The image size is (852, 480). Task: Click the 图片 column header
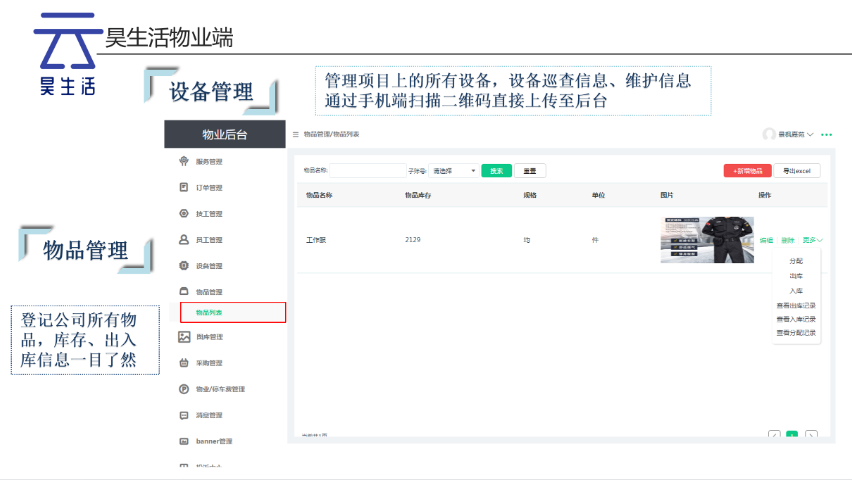(667, 195)
